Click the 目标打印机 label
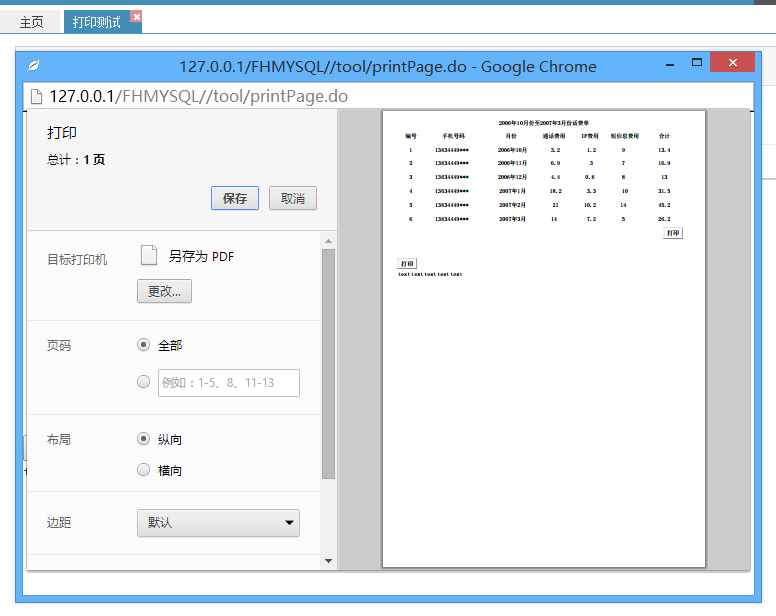 point(77,259)
